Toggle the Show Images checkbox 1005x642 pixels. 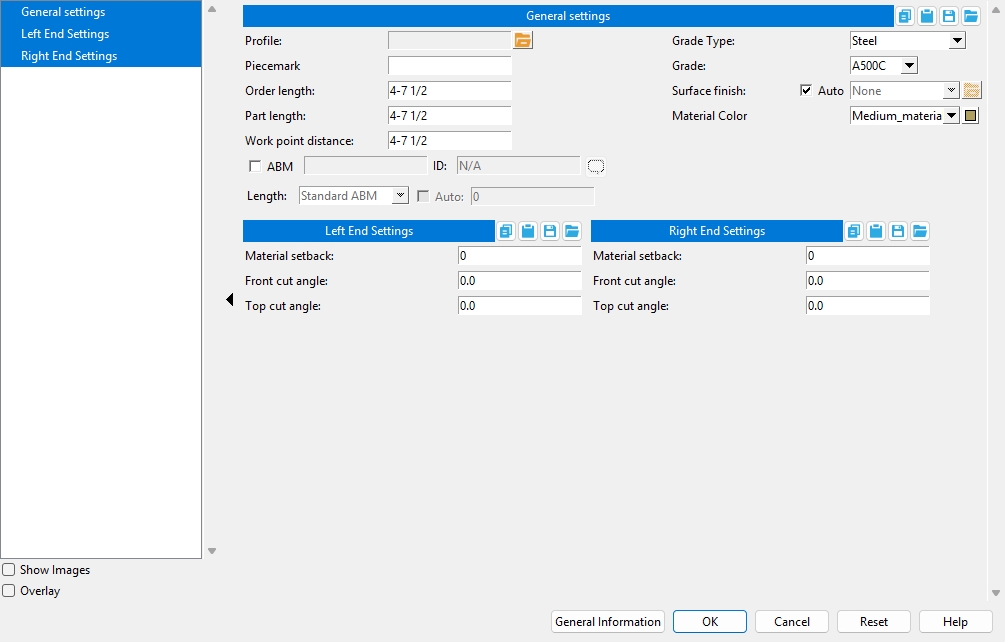pos(9,570)
